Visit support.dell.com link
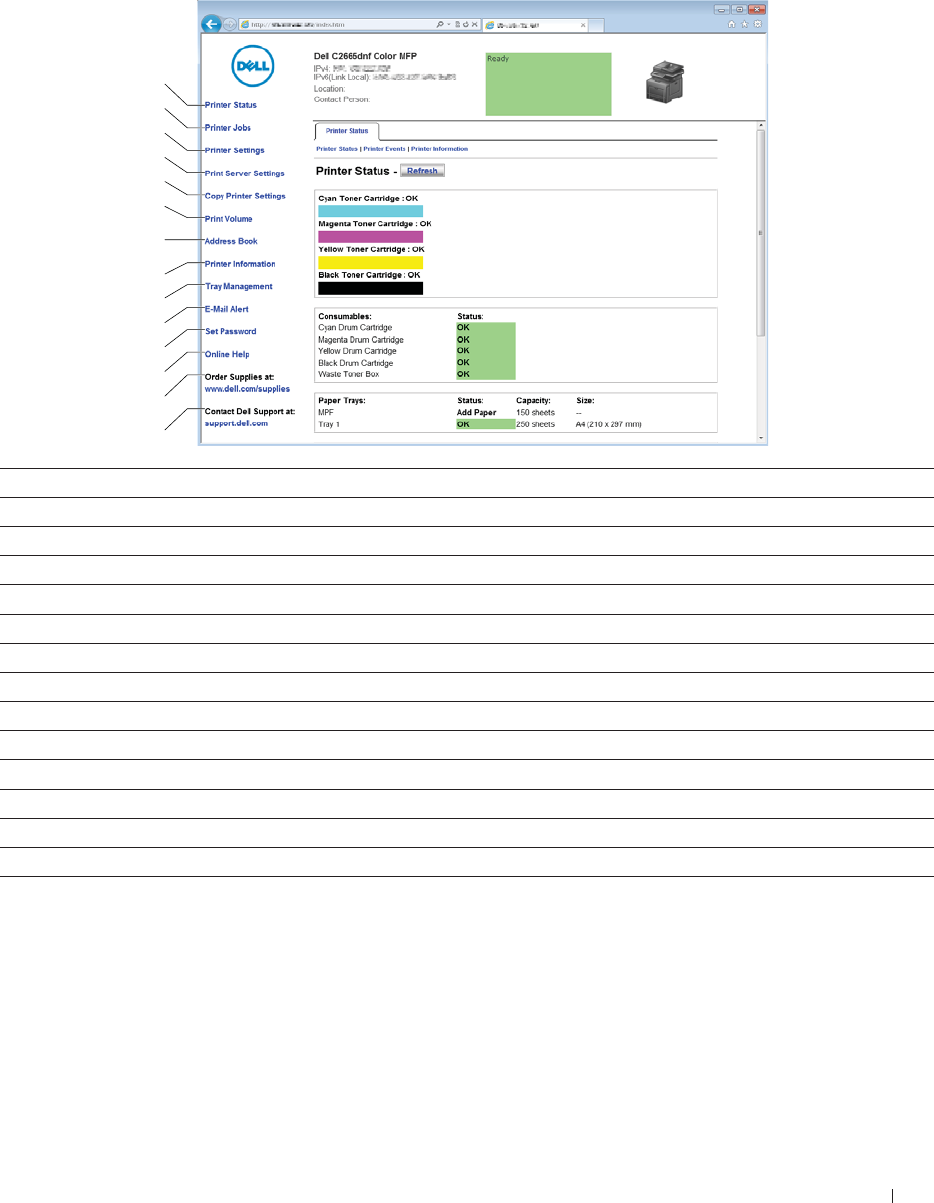934x1203 pixels. click(236, 423)
